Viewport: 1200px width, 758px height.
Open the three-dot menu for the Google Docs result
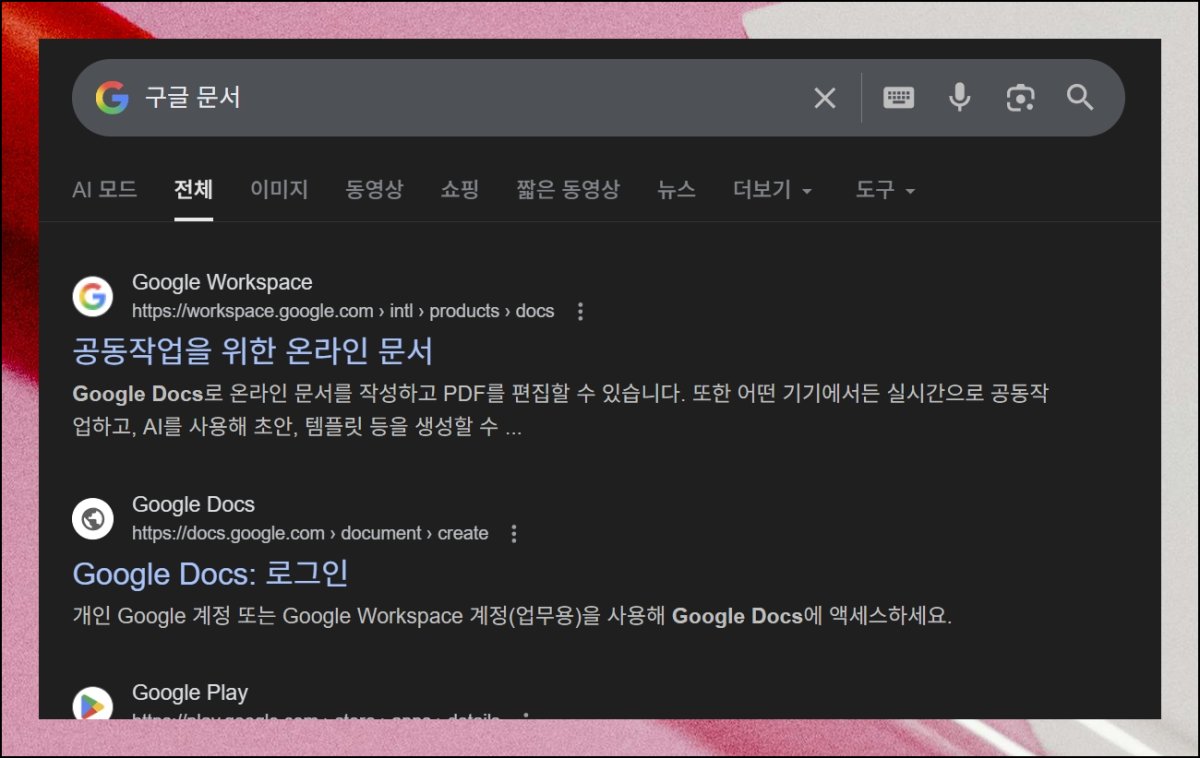pos(514,533)
